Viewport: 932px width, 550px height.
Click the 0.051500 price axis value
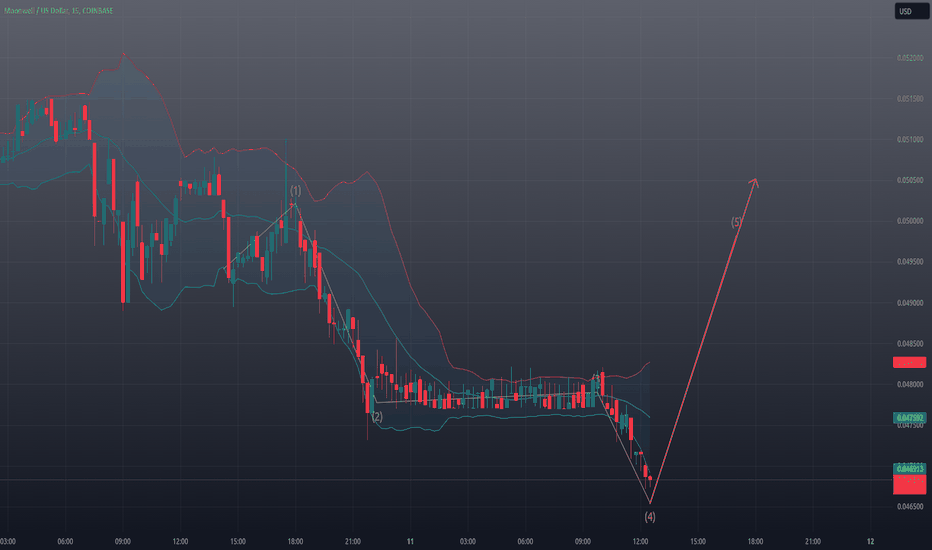910,99
